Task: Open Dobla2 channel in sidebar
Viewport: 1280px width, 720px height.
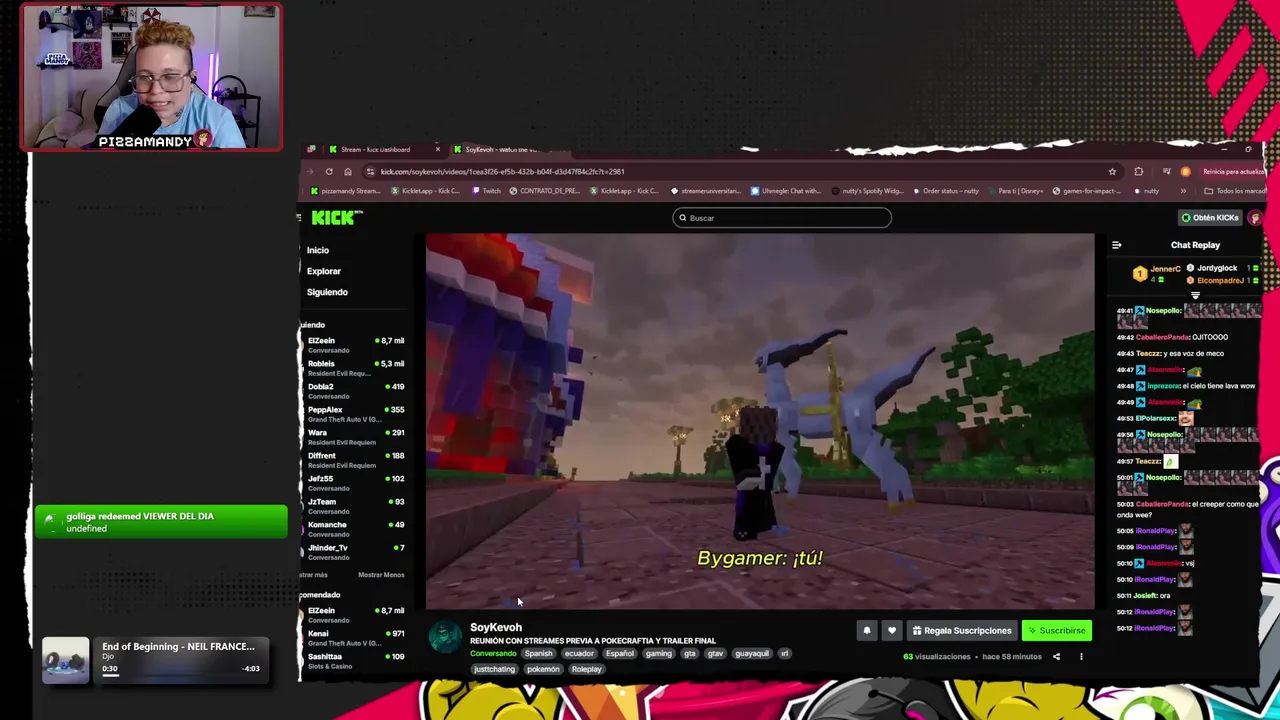Action: pos(355,391)
